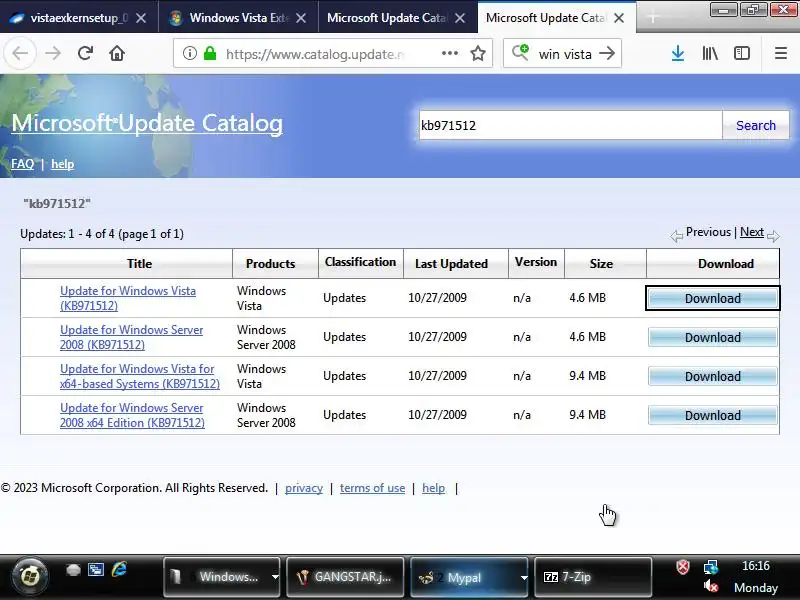Open the downloads panel arrow
Viewport: 800px width, 600px height.
[x=678, y=53]
